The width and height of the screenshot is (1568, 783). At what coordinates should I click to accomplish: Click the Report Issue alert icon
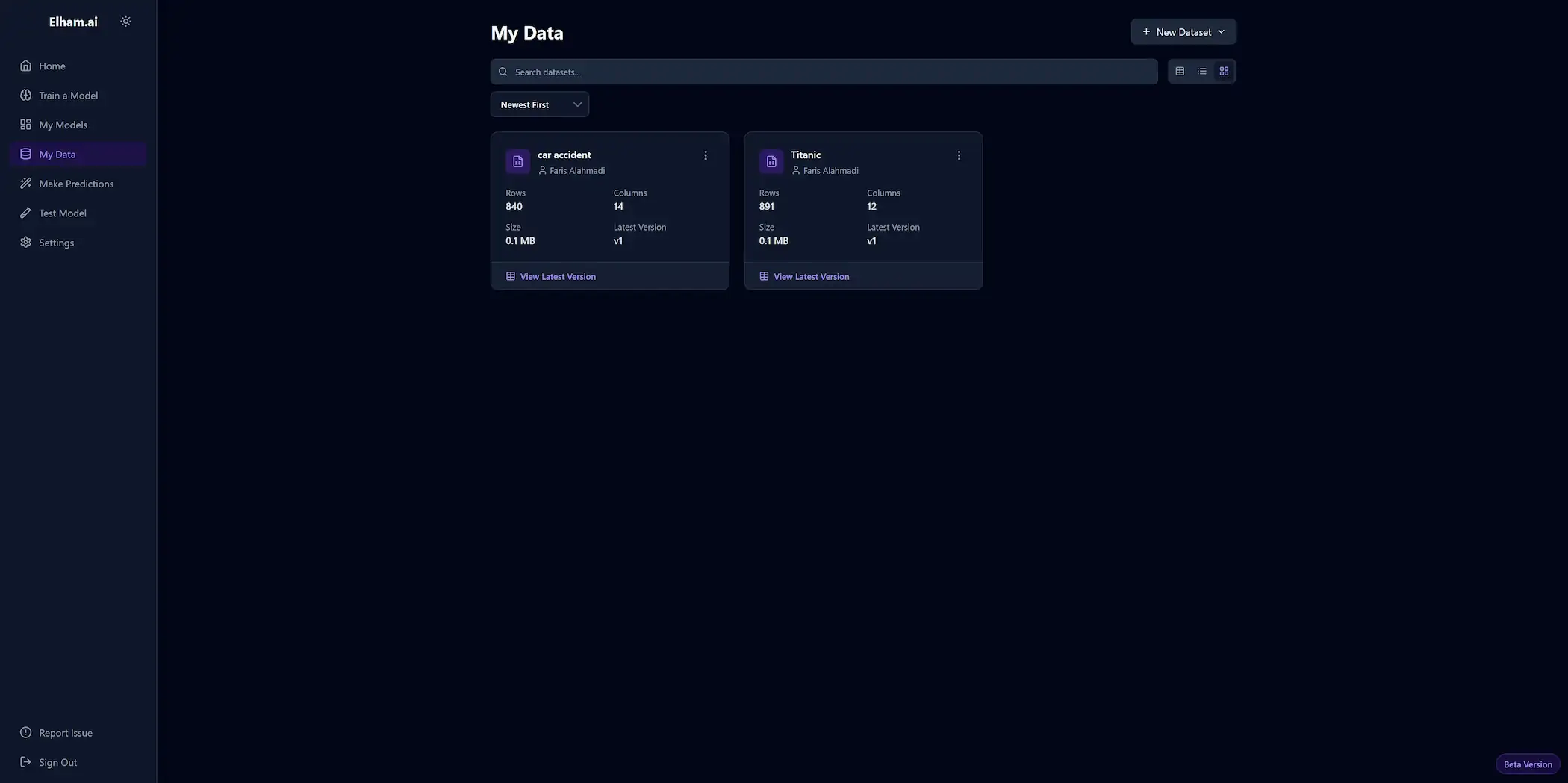pos(25,733)
